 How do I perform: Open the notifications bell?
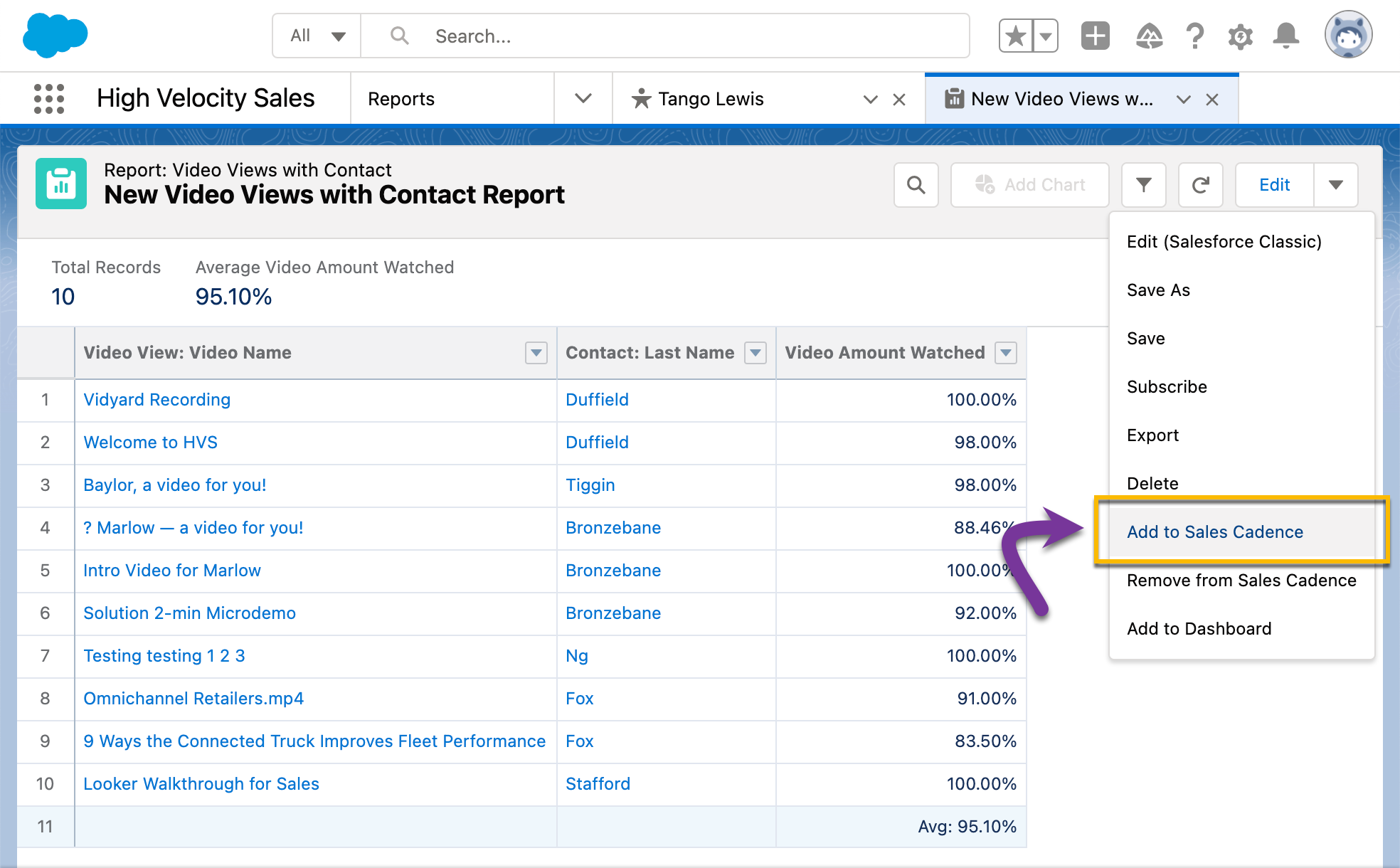pos(1286,36)
